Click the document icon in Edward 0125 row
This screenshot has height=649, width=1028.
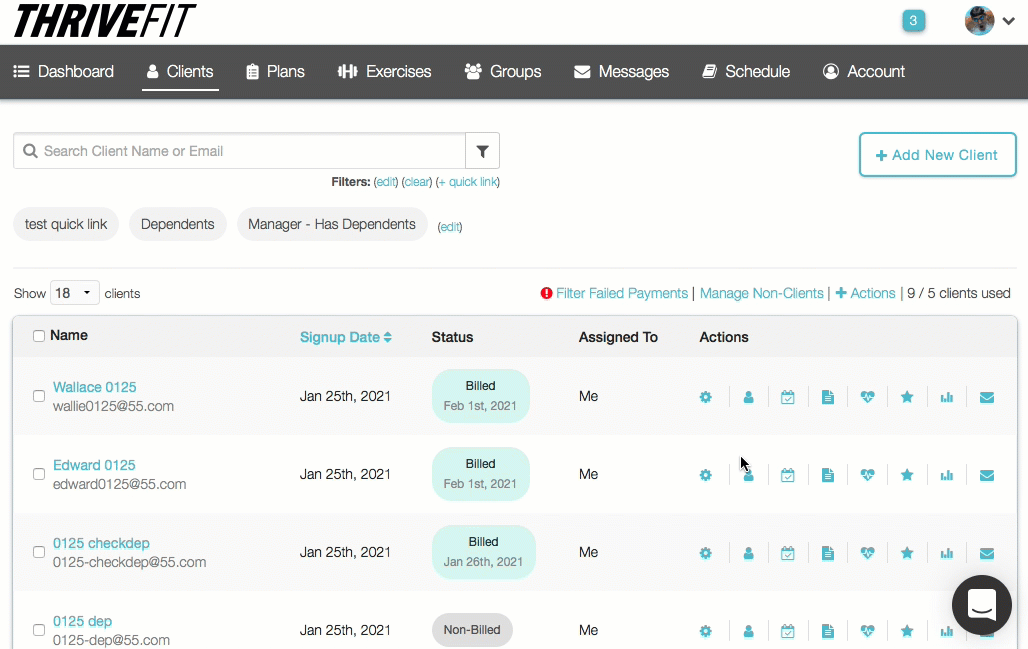coord(827,475)
